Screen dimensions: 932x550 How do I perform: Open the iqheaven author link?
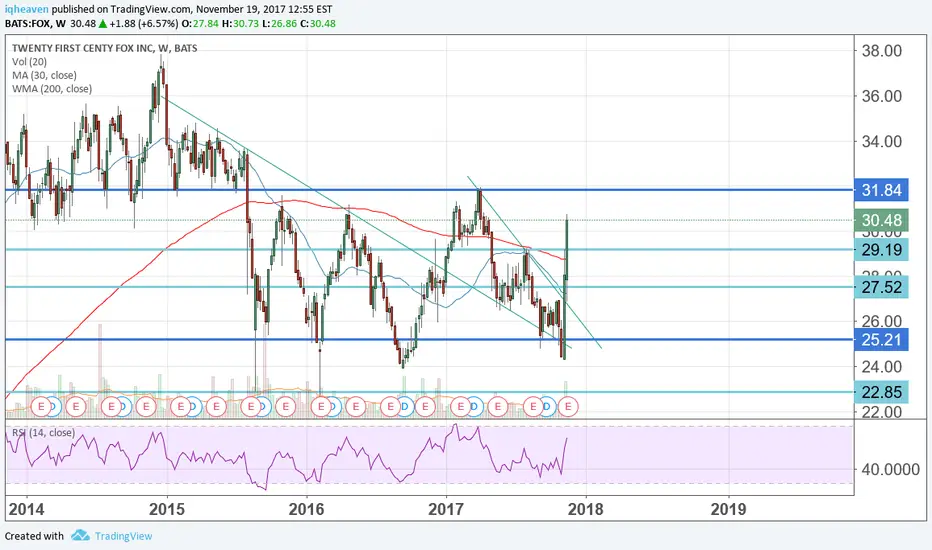click(27, 10)
